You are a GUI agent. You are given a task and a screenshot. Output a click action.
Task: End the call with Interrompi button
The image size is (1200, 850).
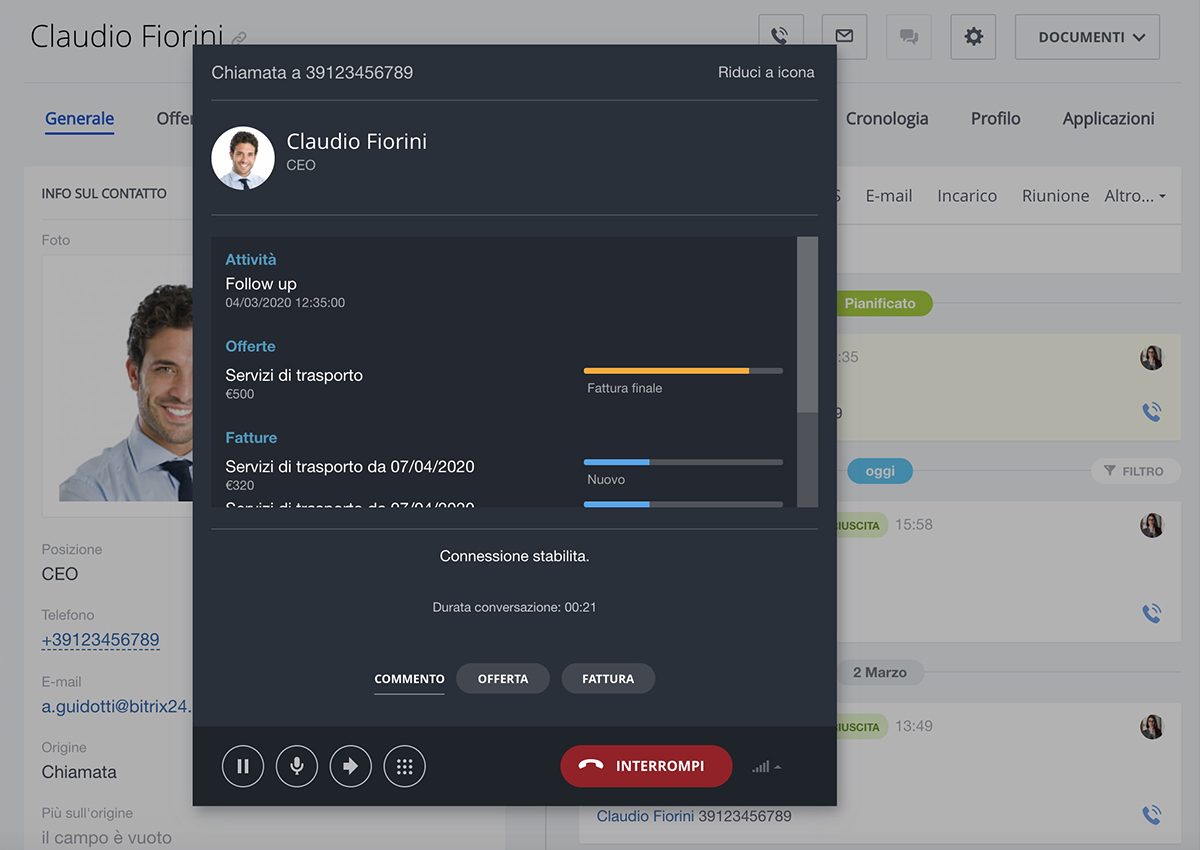646,766
